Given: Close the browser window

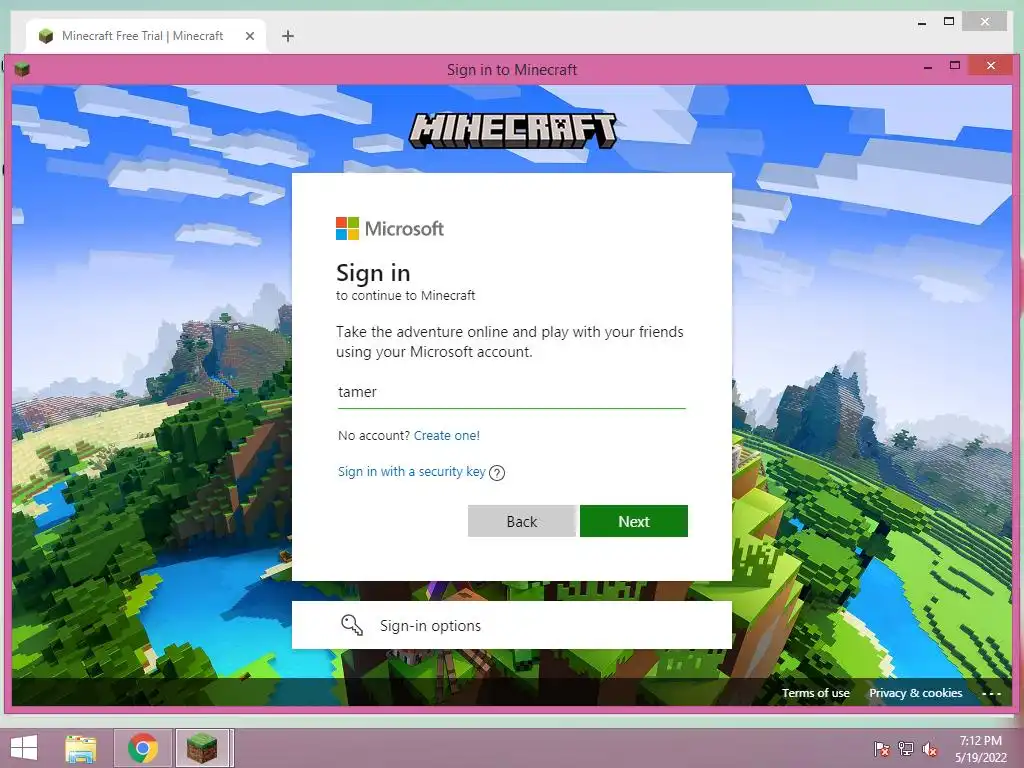Looking at the screenshot, I should pyautogui.click(x=985, y=22).
